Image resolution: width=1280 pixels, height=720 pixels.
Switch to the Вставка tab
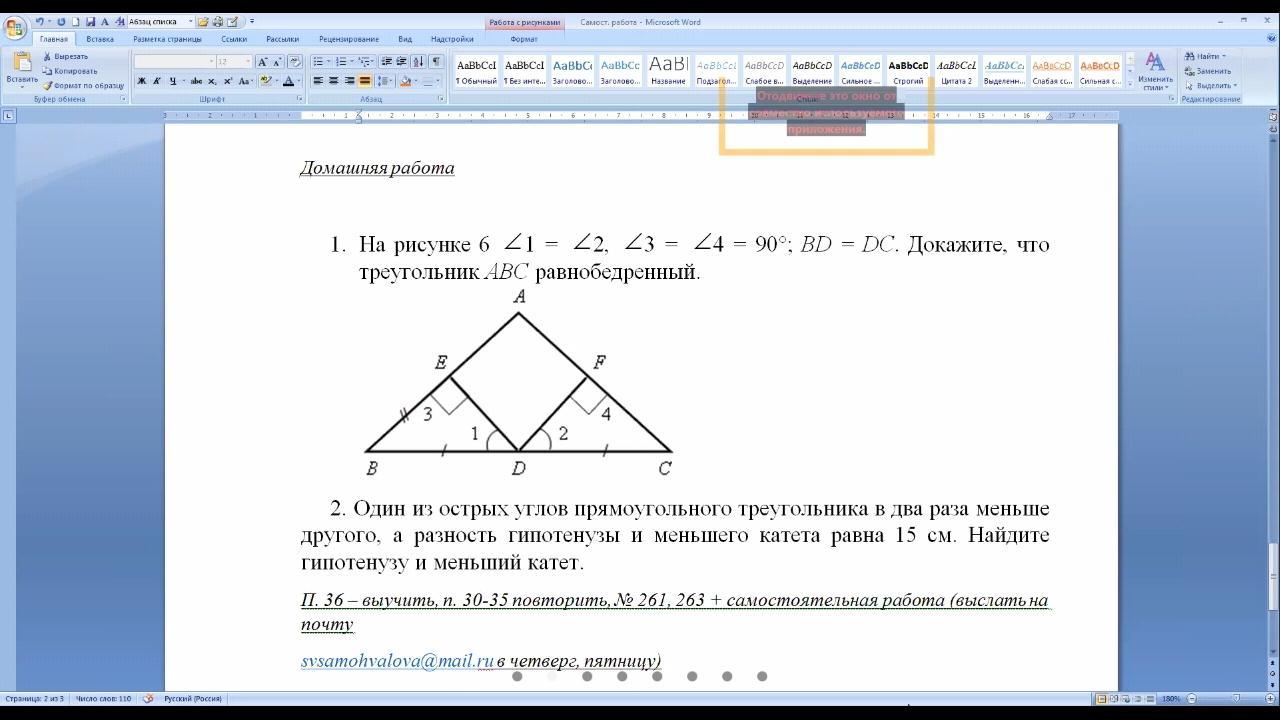pos(100,39)
